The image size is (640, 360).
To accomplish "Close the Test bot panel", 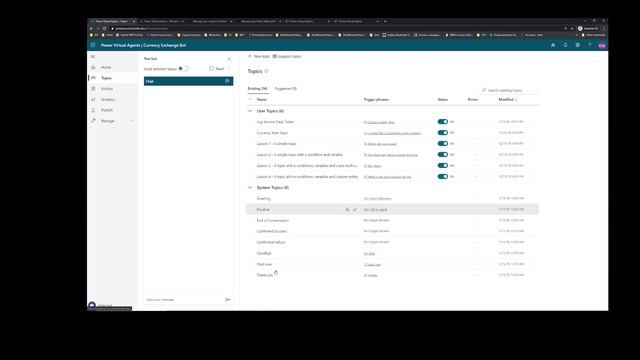I will 229,59.
